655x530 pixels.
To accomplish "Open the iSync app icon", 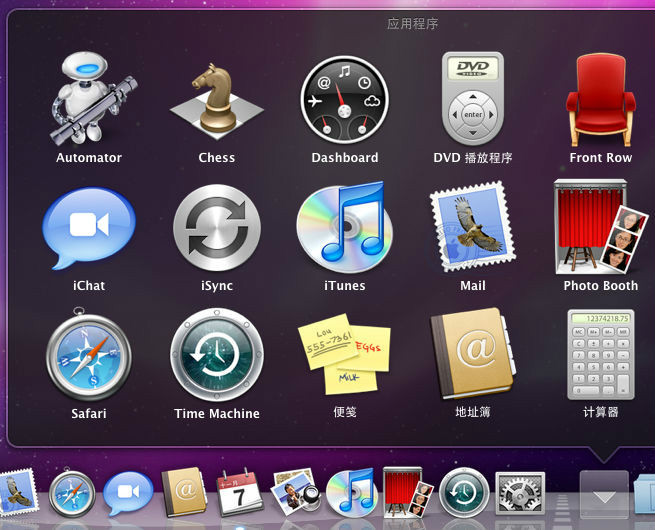I will coord(217,228).
